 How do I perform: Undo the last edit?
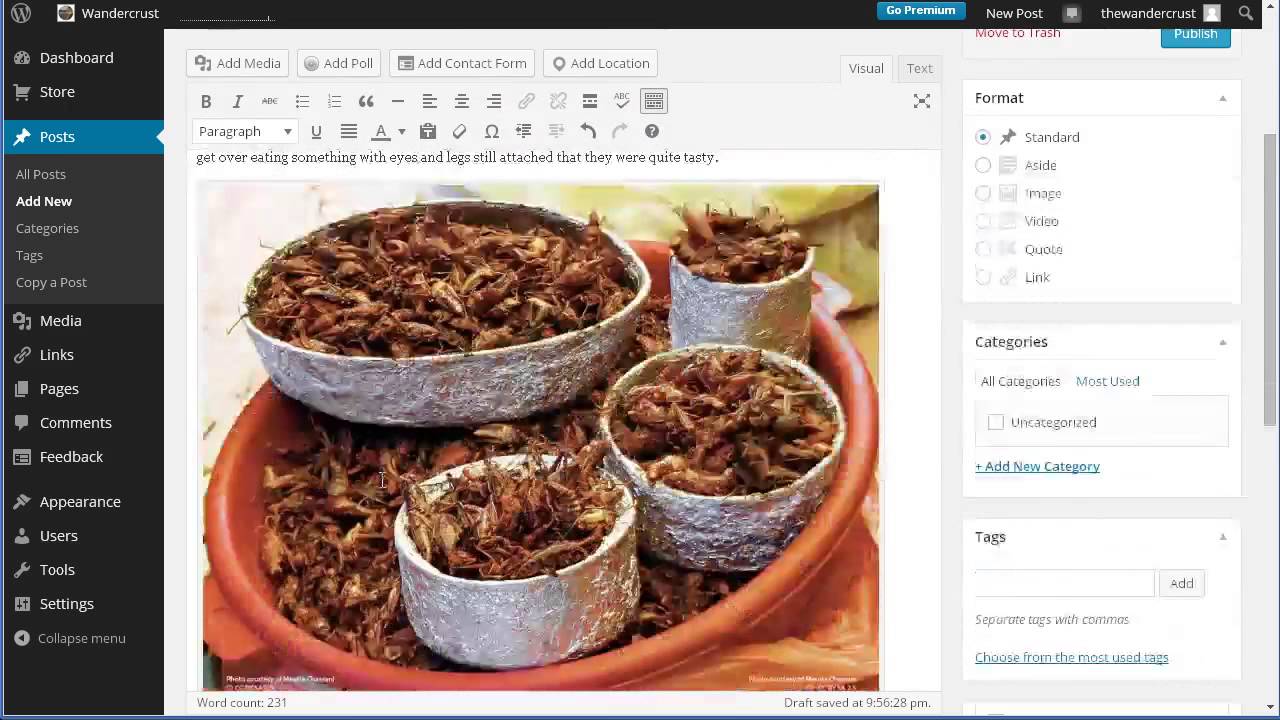tap(588, 131)
